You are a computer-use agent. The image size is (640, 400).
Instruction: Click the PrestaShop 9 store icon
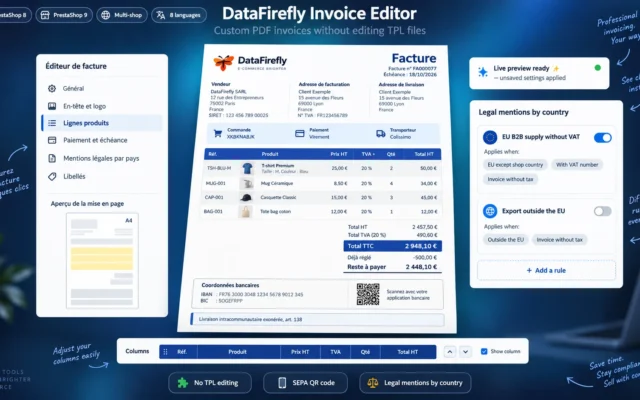(x=45, y=15)
